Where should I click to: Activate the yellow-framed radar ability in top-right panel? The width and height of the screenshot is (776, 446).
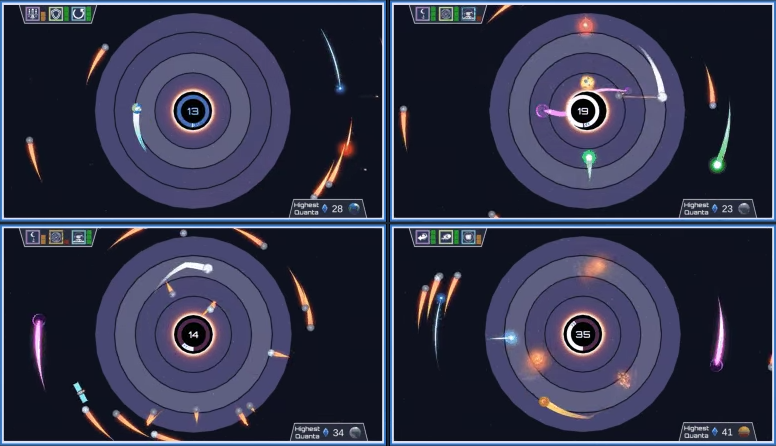[445, 14]
